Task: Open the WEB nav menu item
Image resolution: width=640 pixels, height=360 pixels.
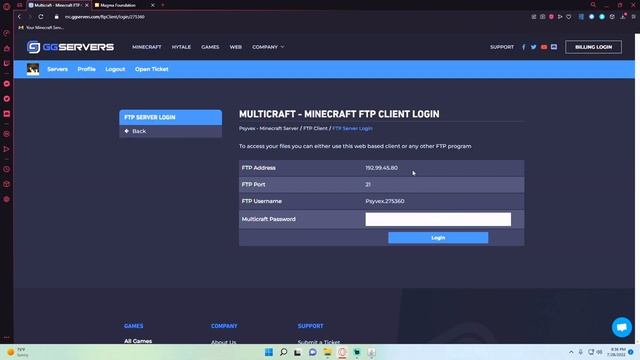Action: [236, 47]
